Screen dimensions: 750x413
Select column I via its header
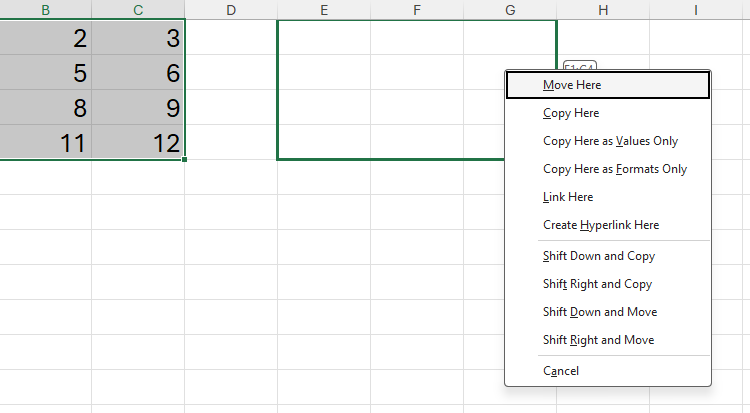pyautogui.click(x=695, y=10)
